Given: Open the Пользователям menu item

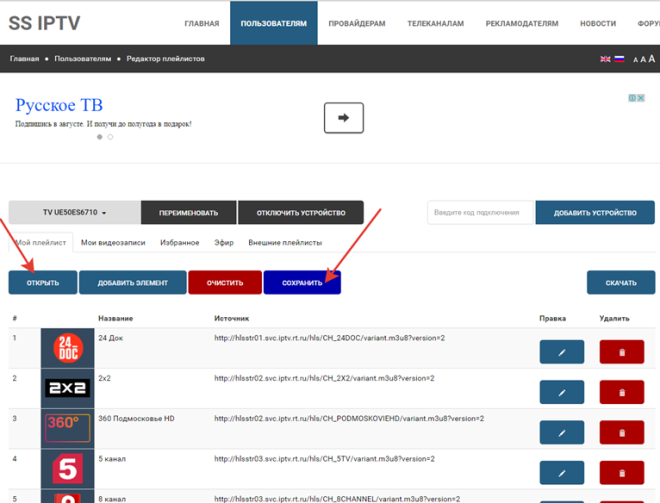Looking at the screenshot, I should 274,24.
